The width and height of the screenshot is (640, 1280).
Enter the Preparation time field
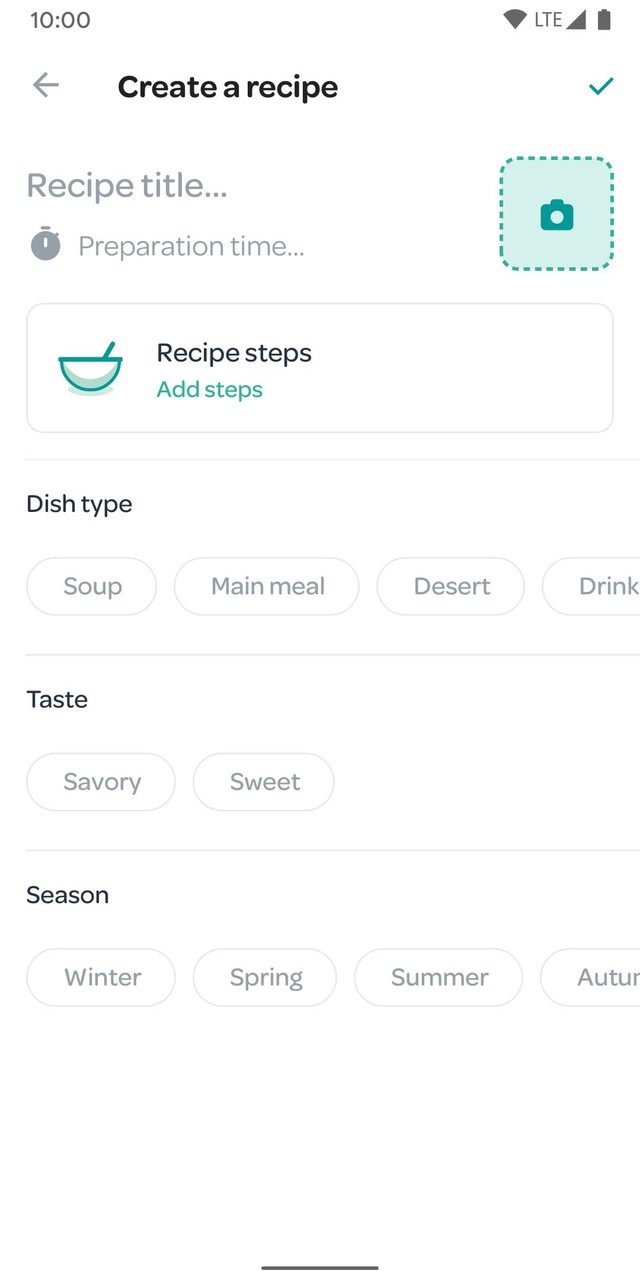[192, 246]
